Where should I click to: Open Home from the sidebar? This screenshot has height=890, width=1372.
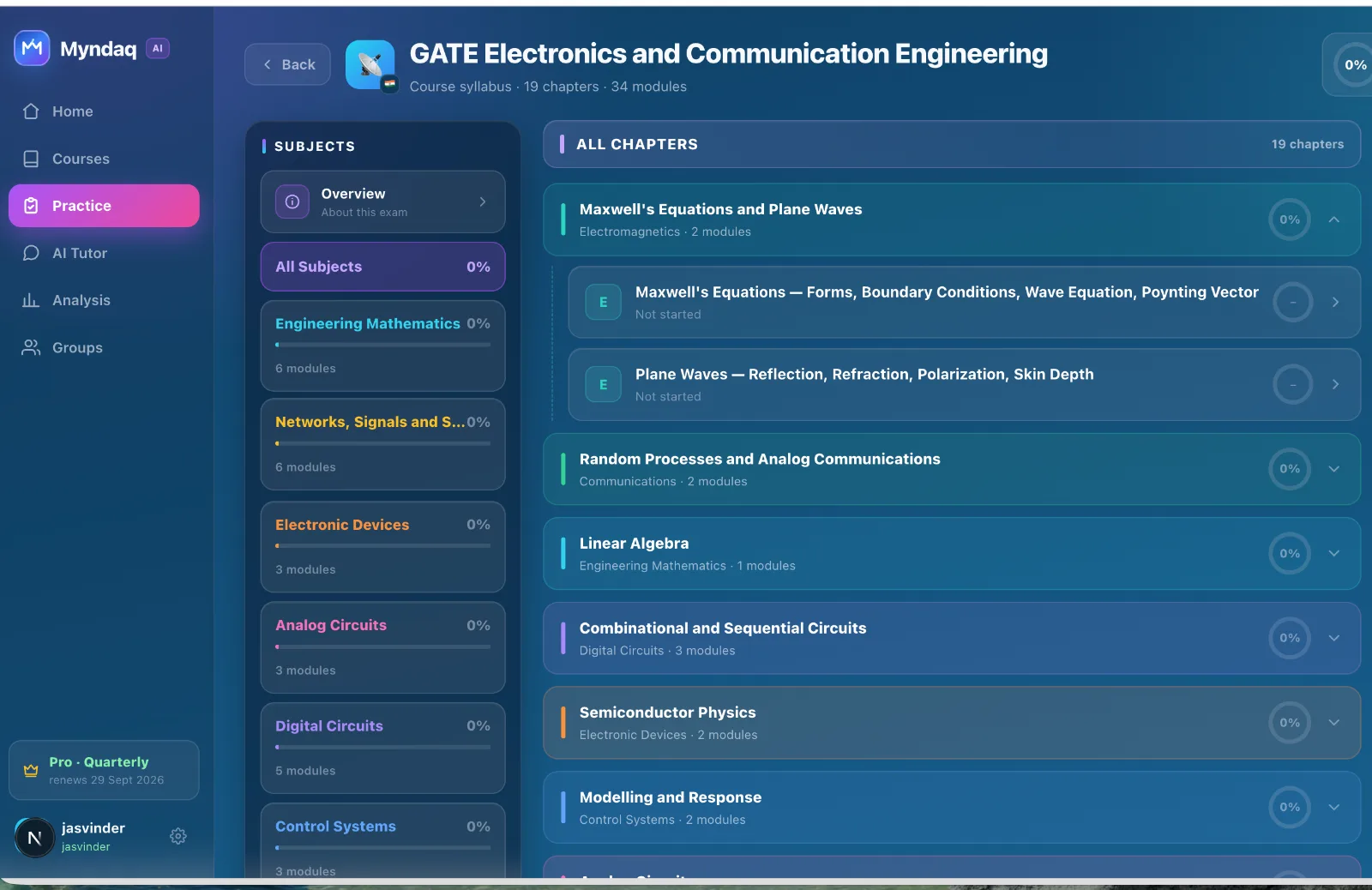click(x=104, y=111)
